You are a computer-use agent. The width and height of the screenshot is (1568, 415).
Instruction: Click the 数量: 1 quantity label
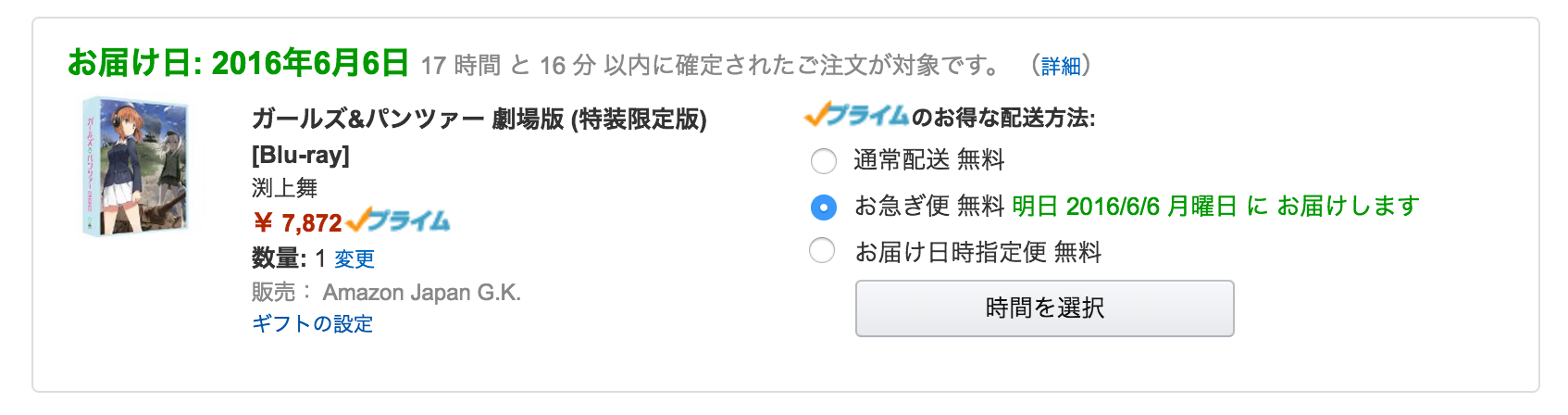coord(287,258)
